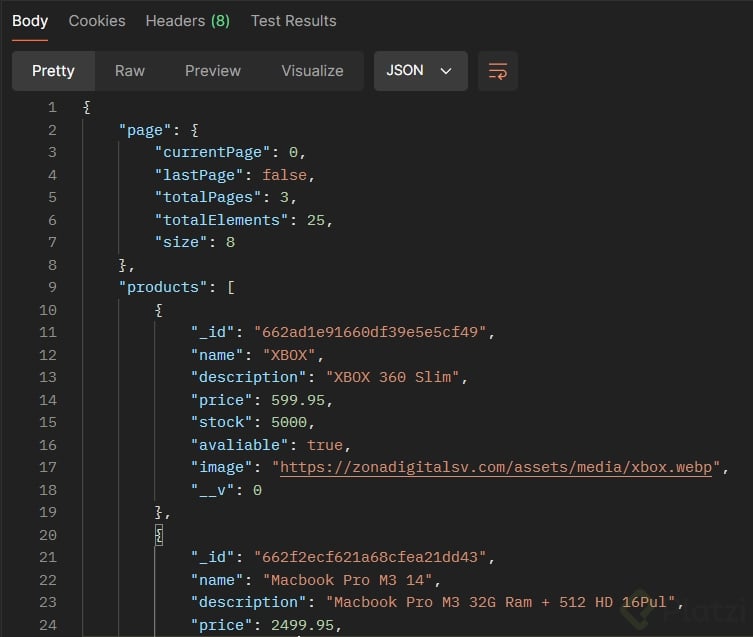753x637 pixels.
Task: Select the Pretty view mode
Action: coord(53,71)
